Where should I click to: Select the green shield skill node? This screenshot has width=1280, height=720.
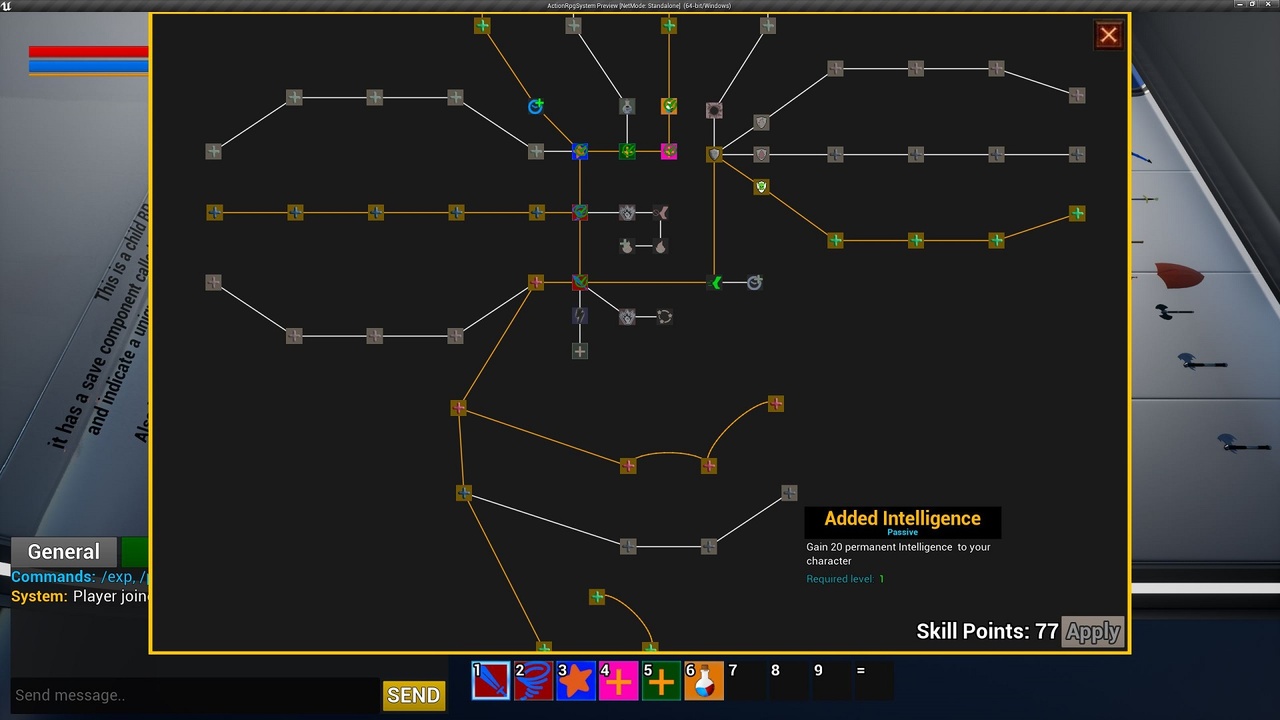[761, 187]
